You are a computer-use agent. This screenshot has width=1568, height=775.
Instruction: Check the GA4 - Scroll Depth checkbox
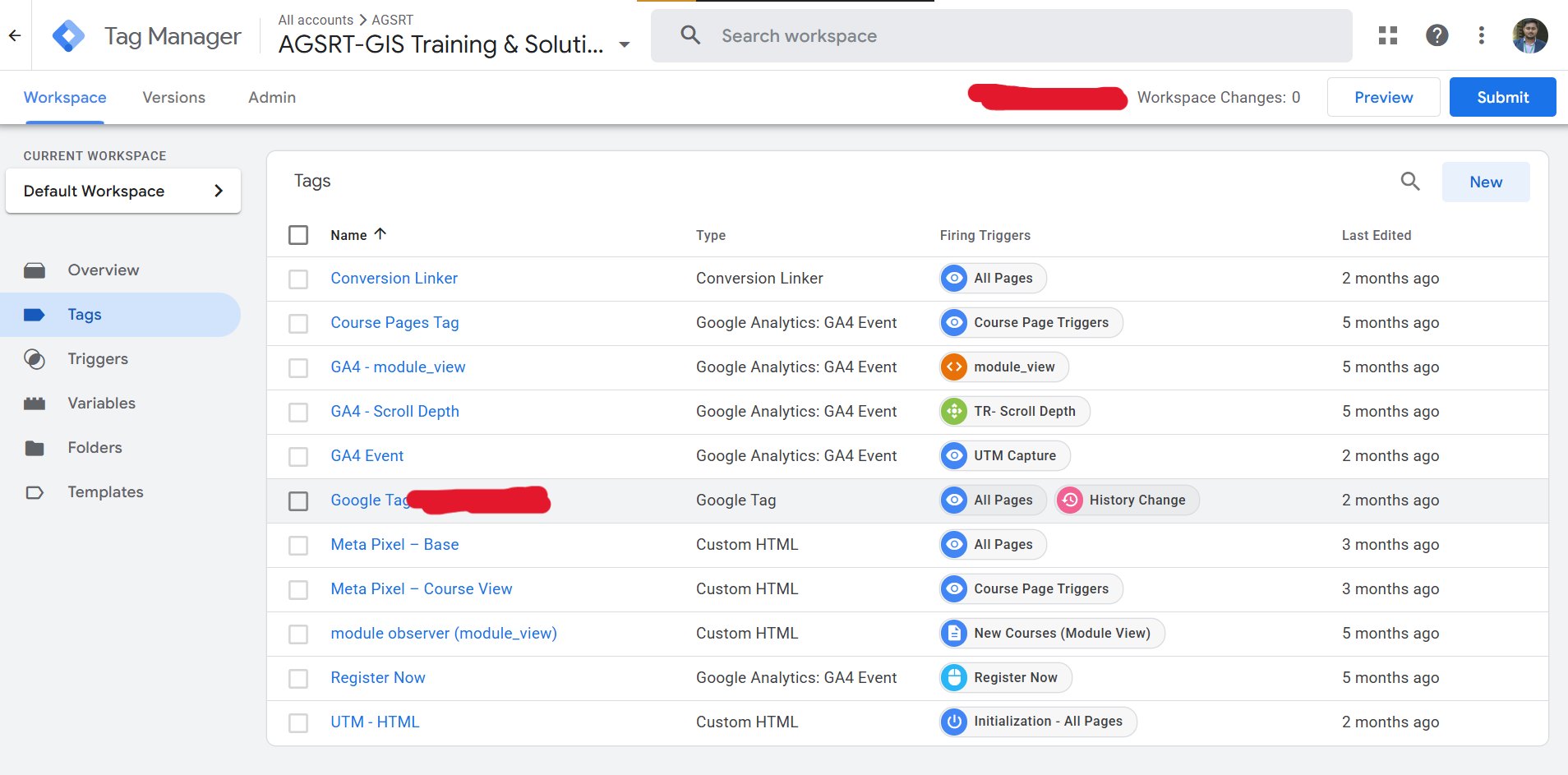pos(298,413)
